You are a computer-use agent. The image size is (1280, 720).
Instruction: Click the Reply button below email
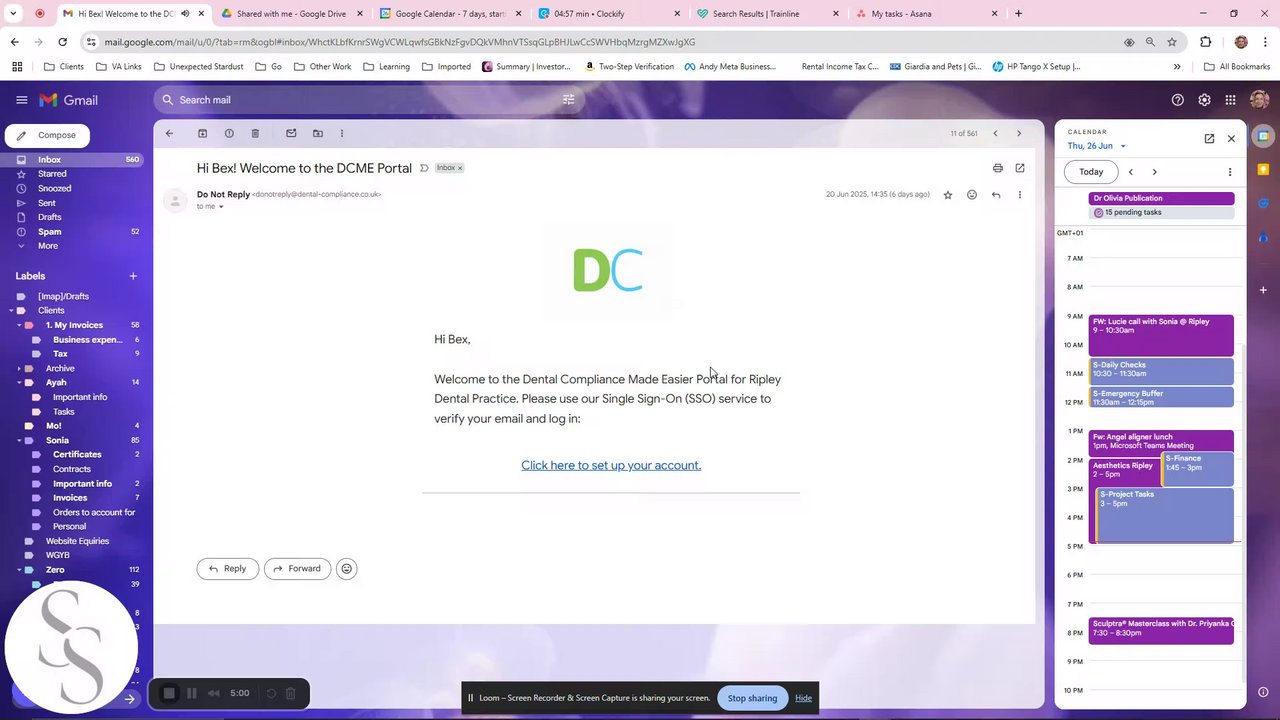pos(228,569)
